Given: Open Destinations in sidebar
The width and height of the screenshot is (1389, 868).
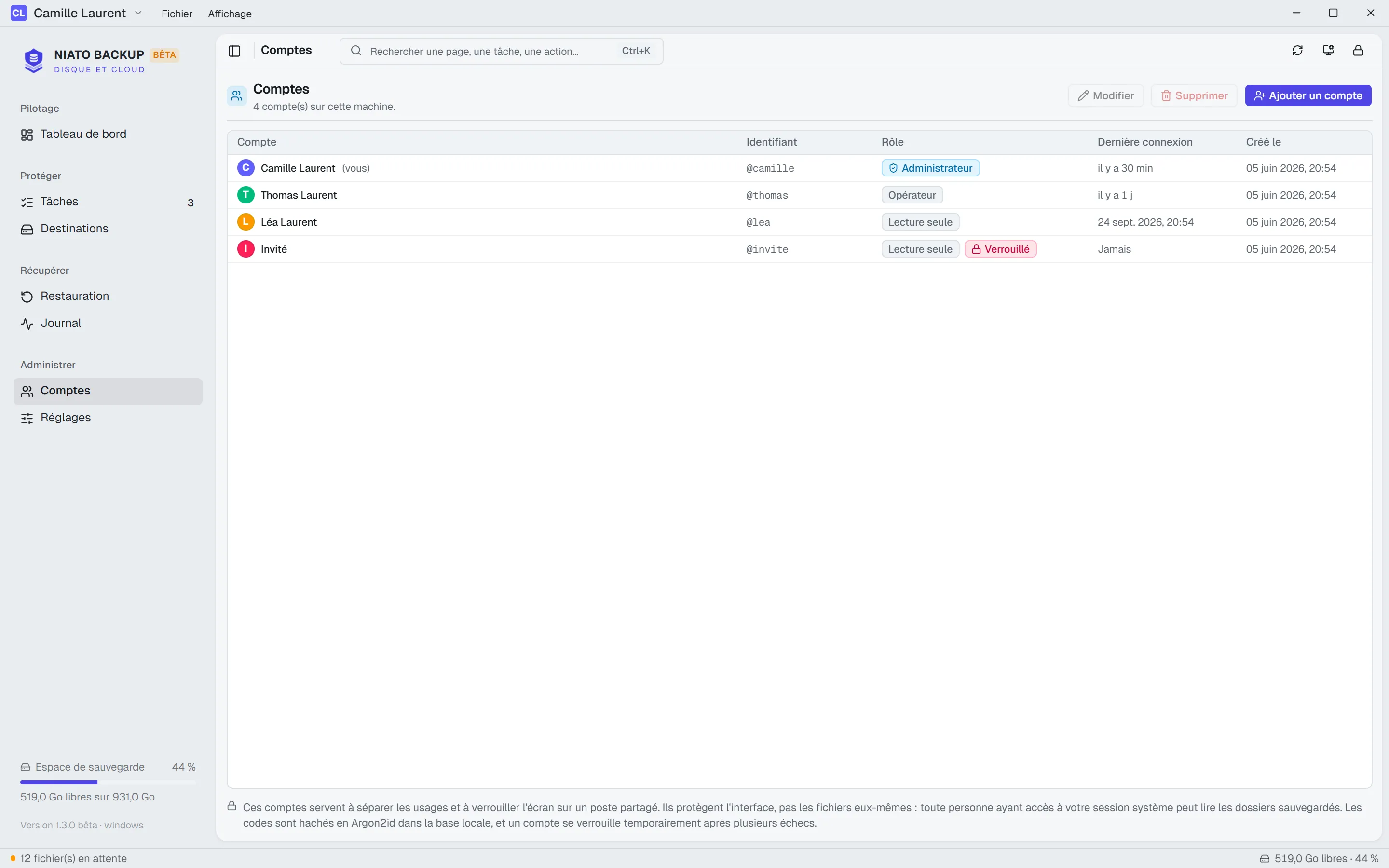Looking at the screenshot, I should 108,229.
